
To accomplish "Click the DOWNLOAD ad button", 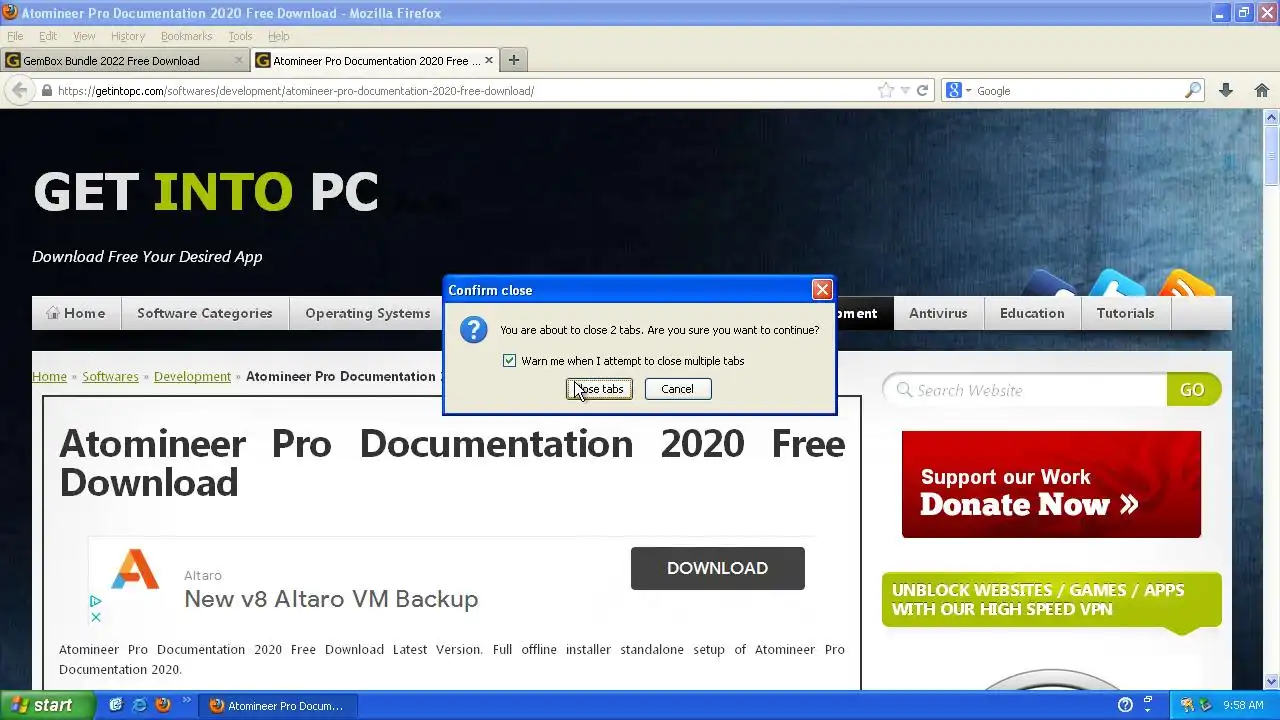I will (717, 568).
